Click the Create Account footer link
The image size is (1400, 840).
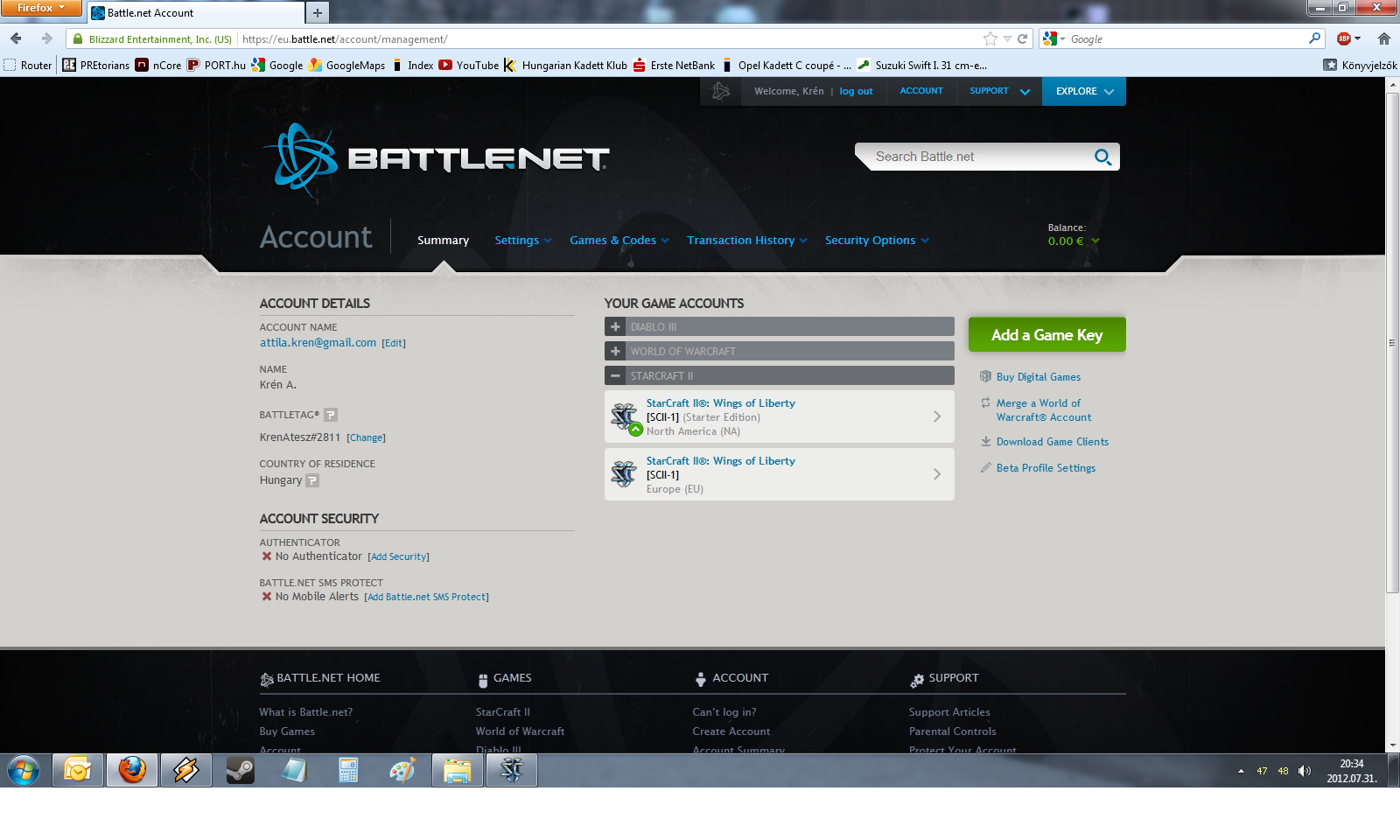coord(731,731)
